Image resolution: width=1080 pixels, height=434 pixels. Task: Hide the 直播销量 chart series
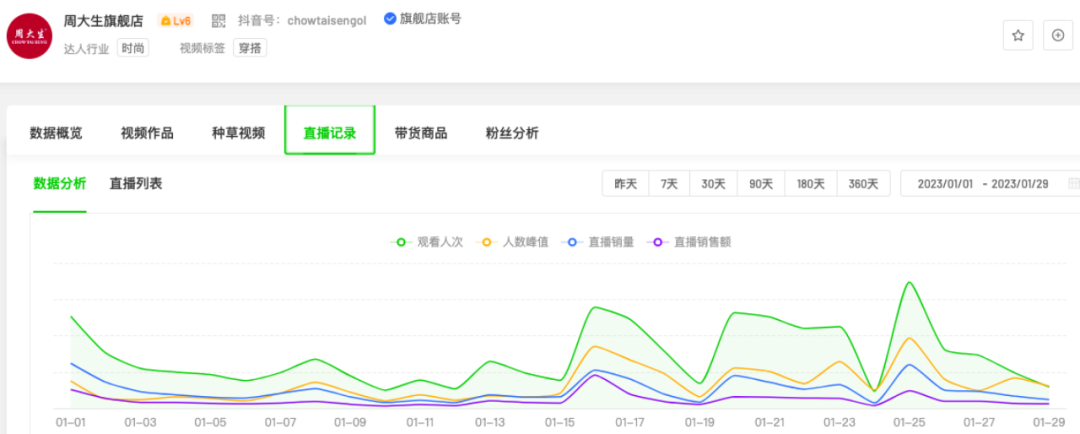(x=600, y=241)
